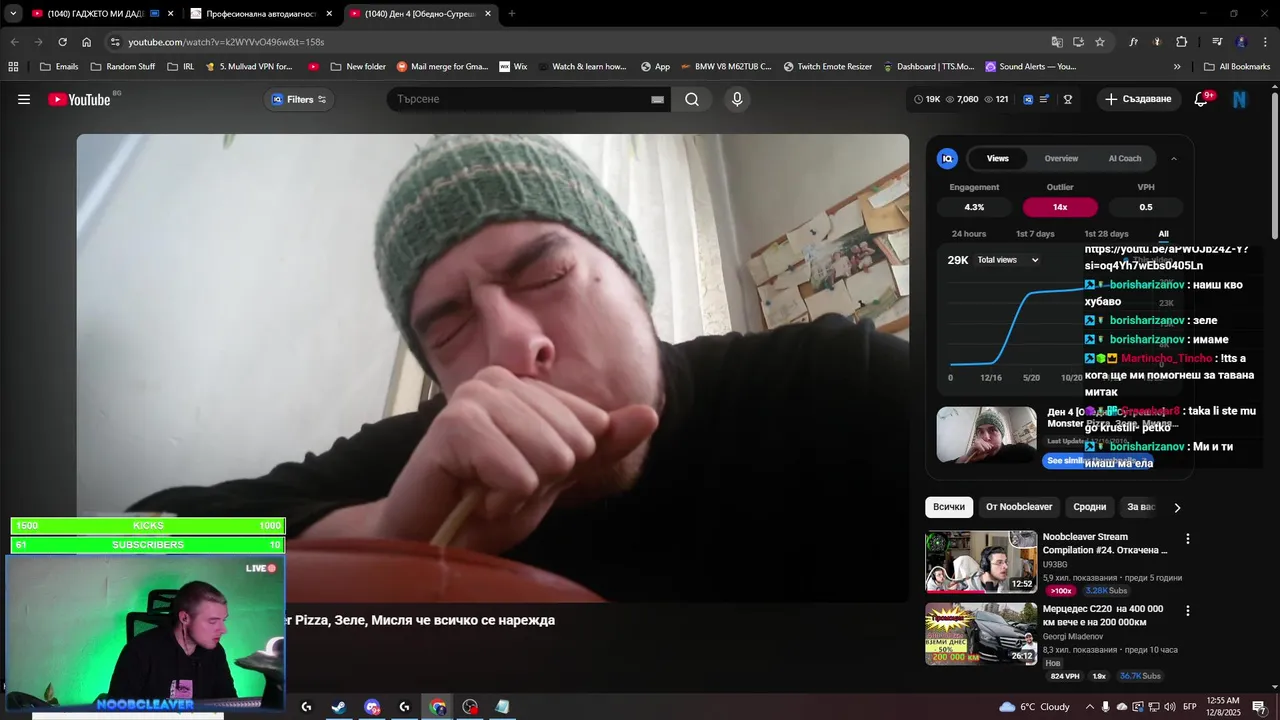
Task: Open the Total views dropdown
Action: pos(1008,260)
